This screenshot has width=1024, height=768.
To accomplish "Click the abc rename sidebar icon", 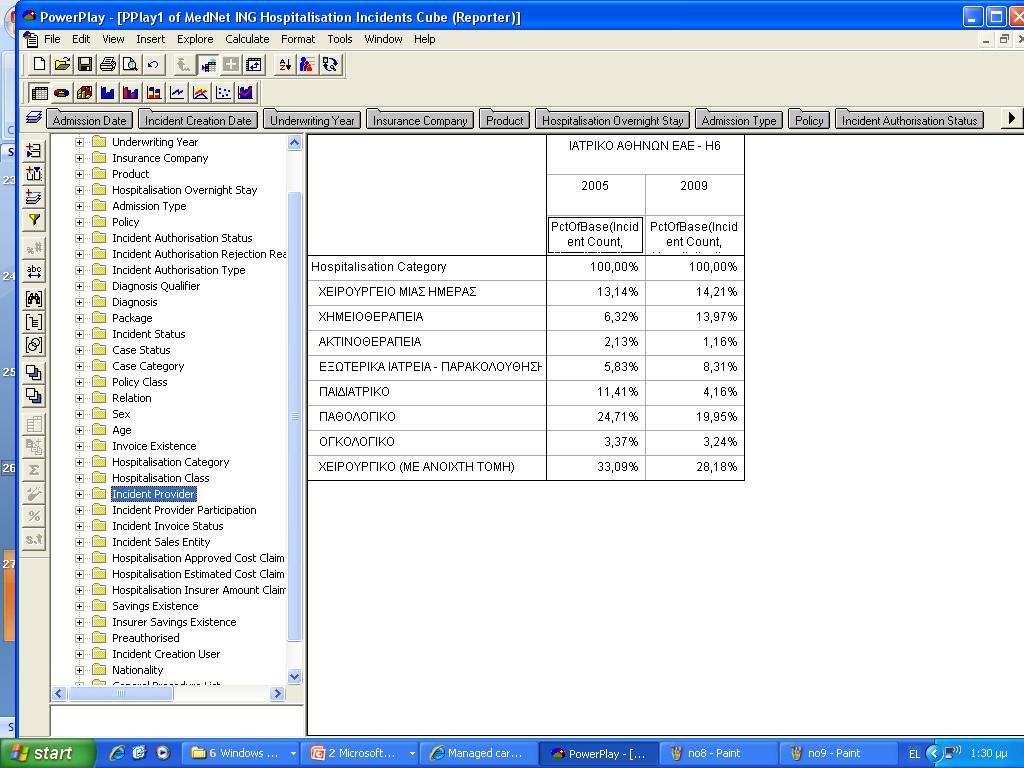I will pyautogui.click(x=34, y=271).
